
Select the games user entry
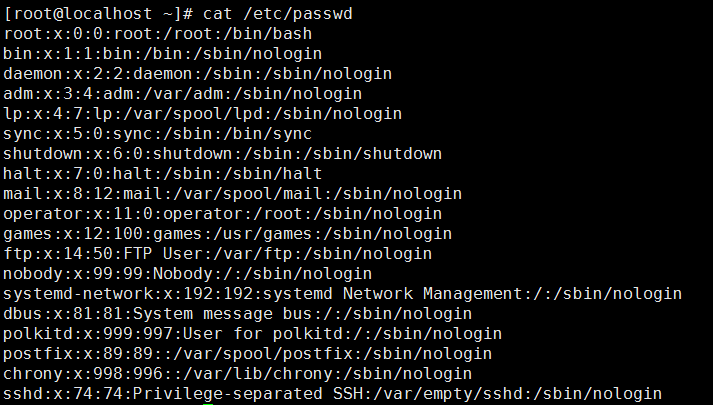click(x=228, y=234)
